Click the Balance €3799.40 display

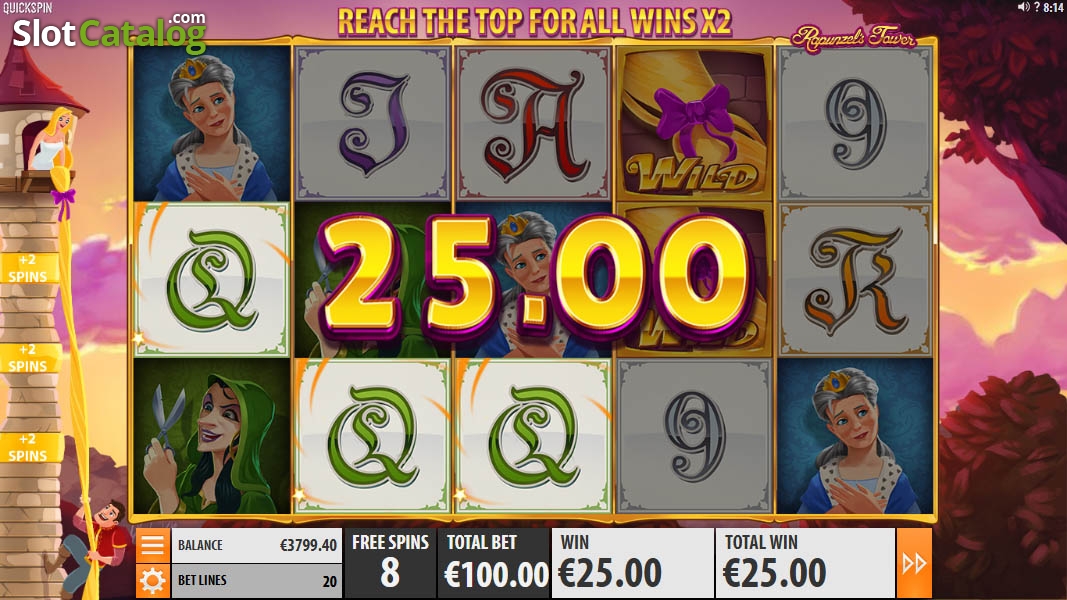tap(257, 546)
